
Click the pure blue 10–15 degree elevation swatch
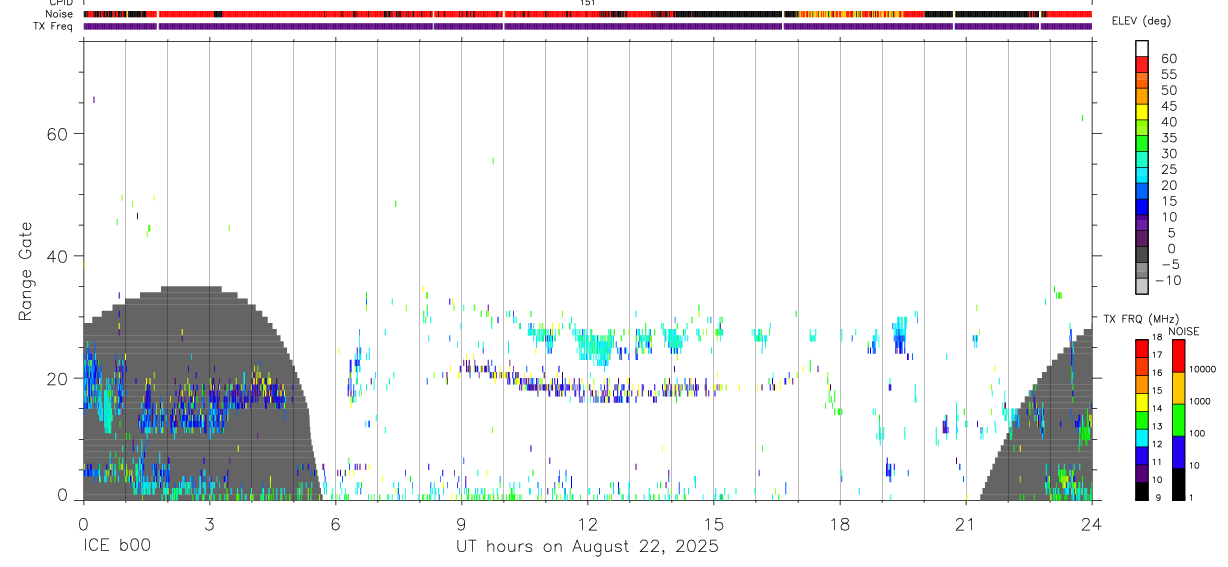tap(1142, 209)
